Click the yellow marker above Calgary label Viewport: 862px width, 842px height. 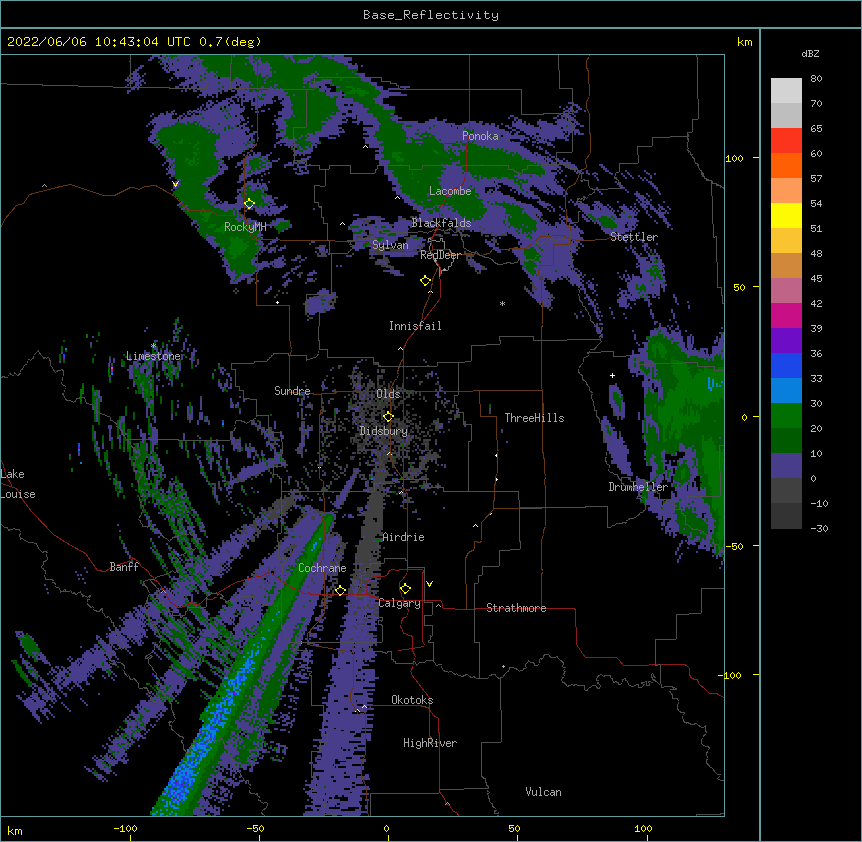click(x=405, y=589)
